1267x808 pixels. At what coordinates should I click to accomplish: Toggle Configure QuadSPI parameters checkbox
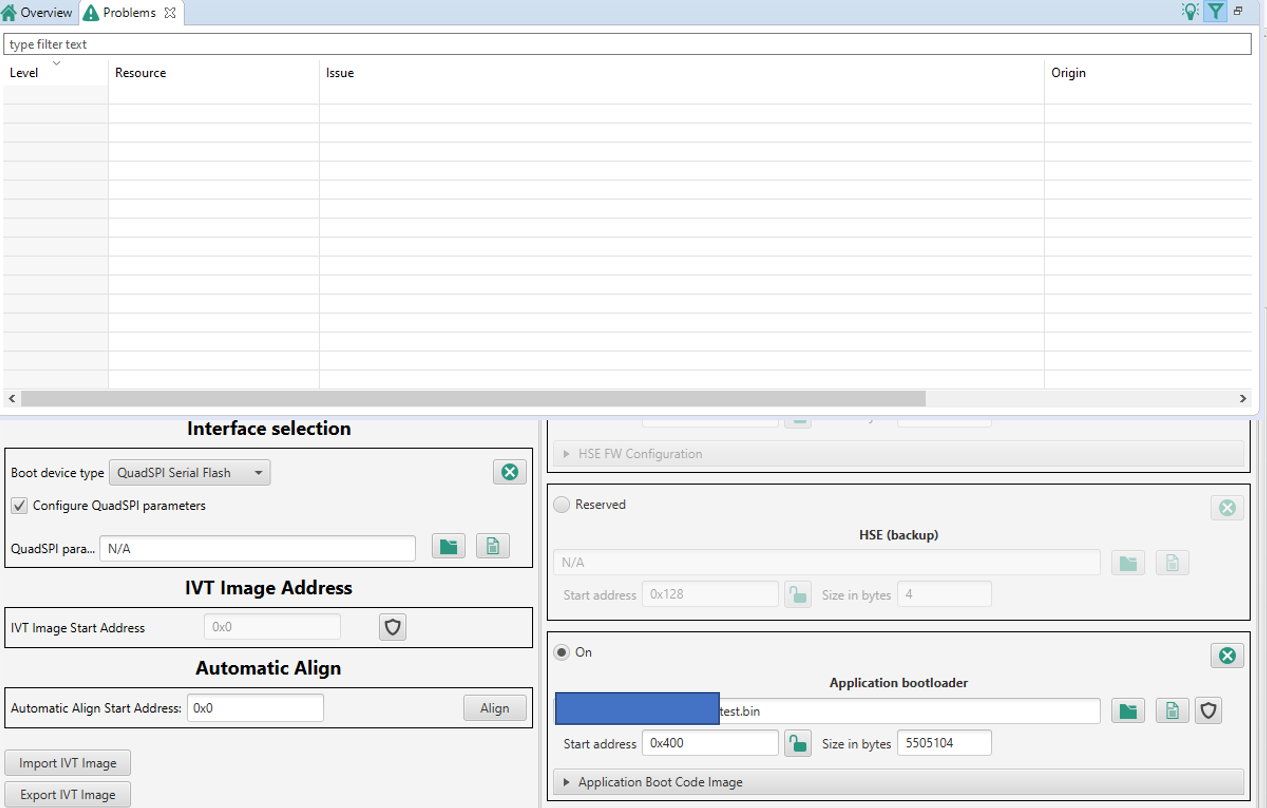click(x=19, y=505)
